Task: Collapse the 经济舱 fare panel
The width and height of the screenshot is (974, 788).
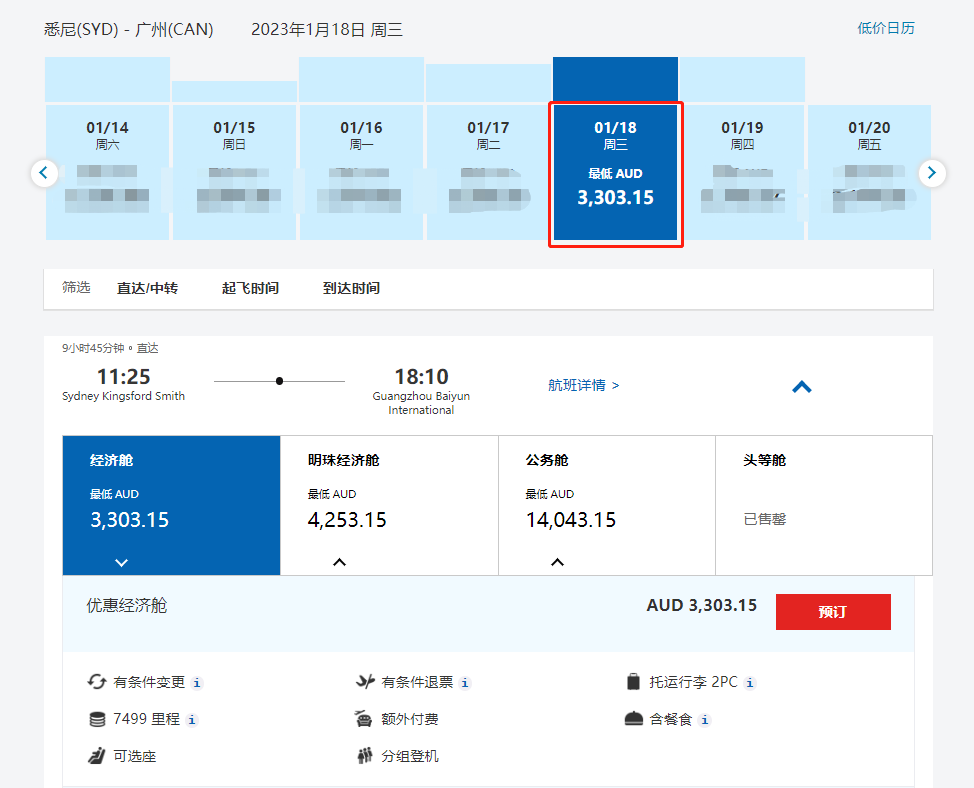Action: (x=121, y=562)
